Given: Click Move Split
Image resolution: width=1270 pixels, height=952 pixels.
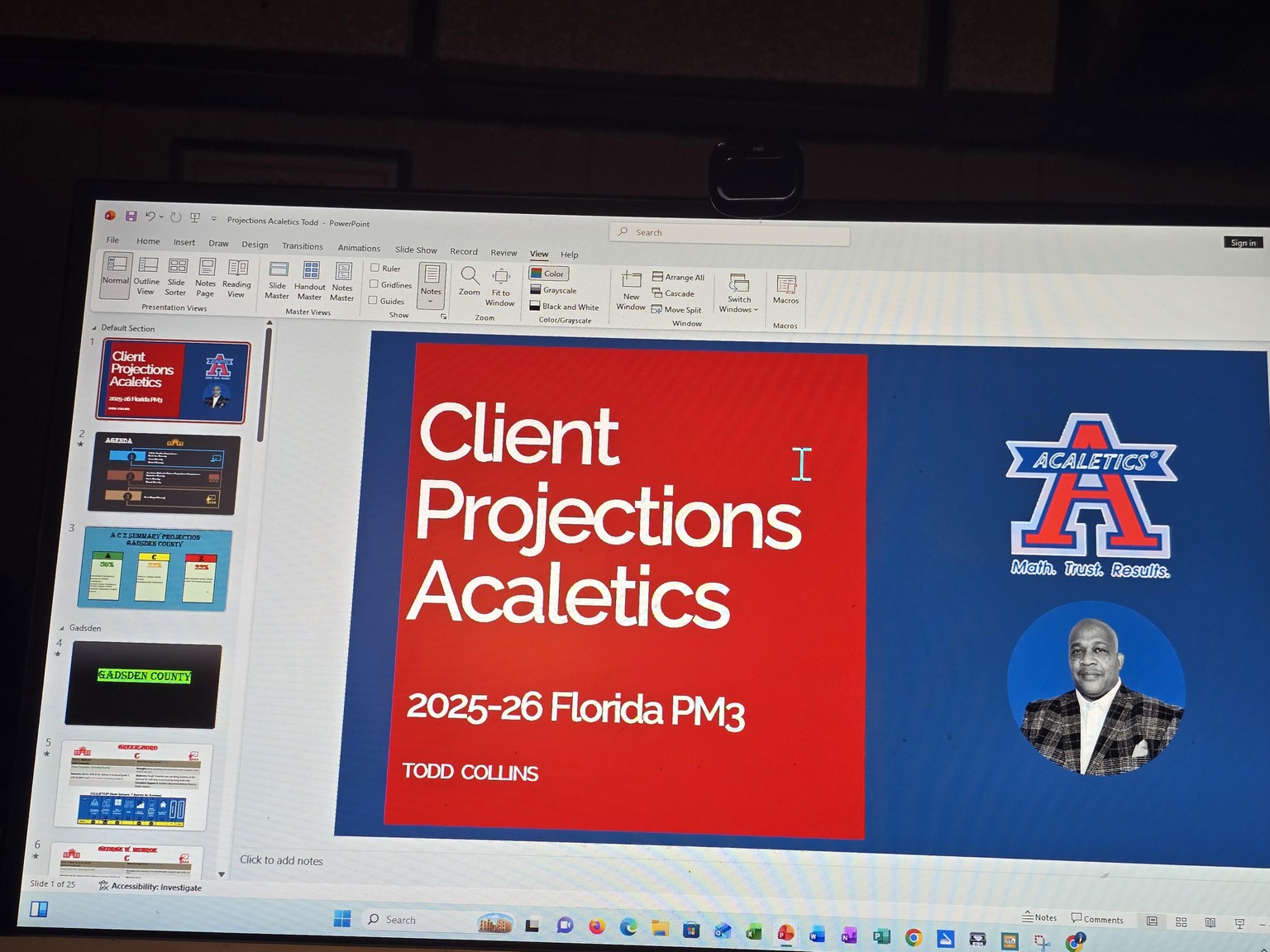Looking at the screenshot, I should pyautogui.click(x=677, y=310).
